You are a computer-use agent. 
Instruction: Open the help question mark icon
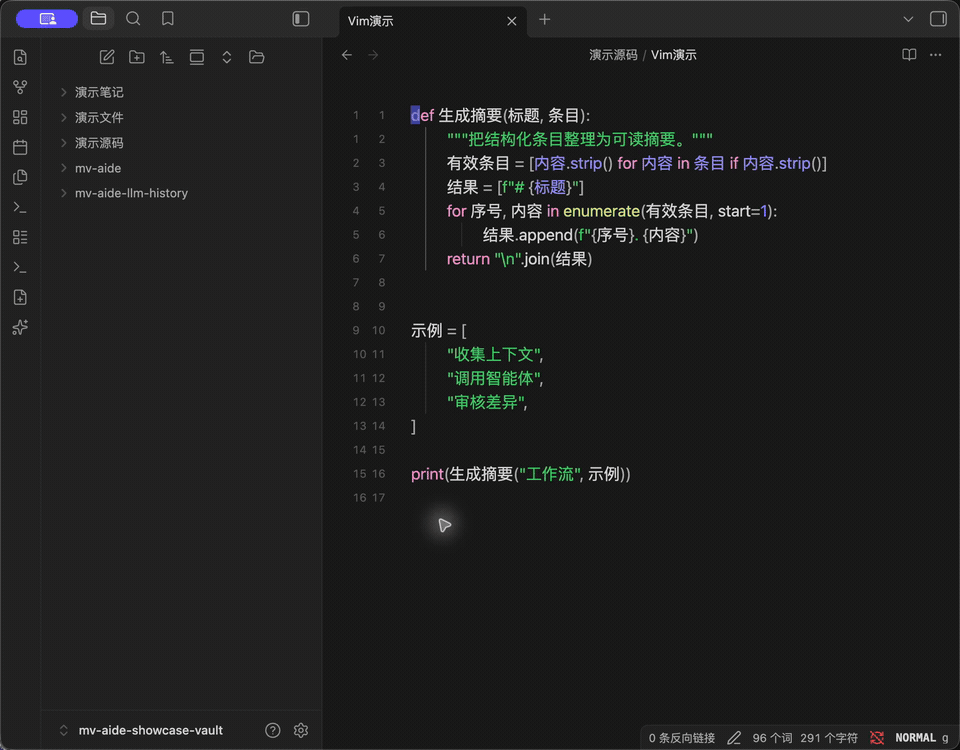pyautogui.click(x=272, y=730)
